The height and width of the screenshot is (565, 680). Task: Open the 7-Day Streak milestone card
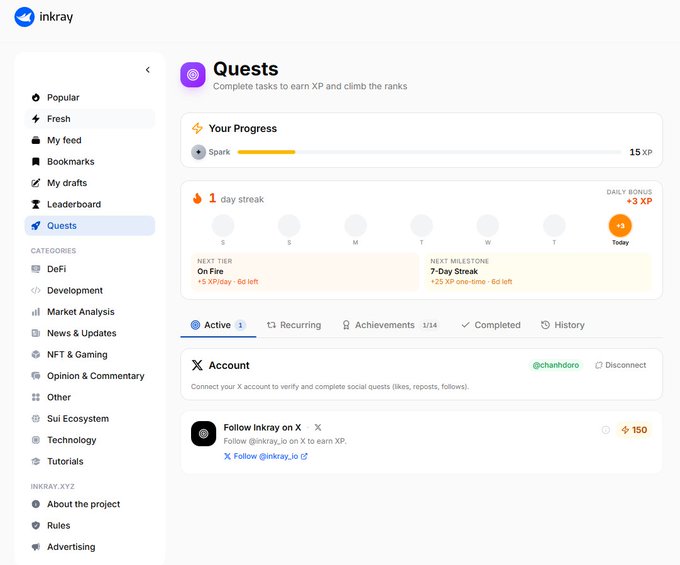pos(538,271)
